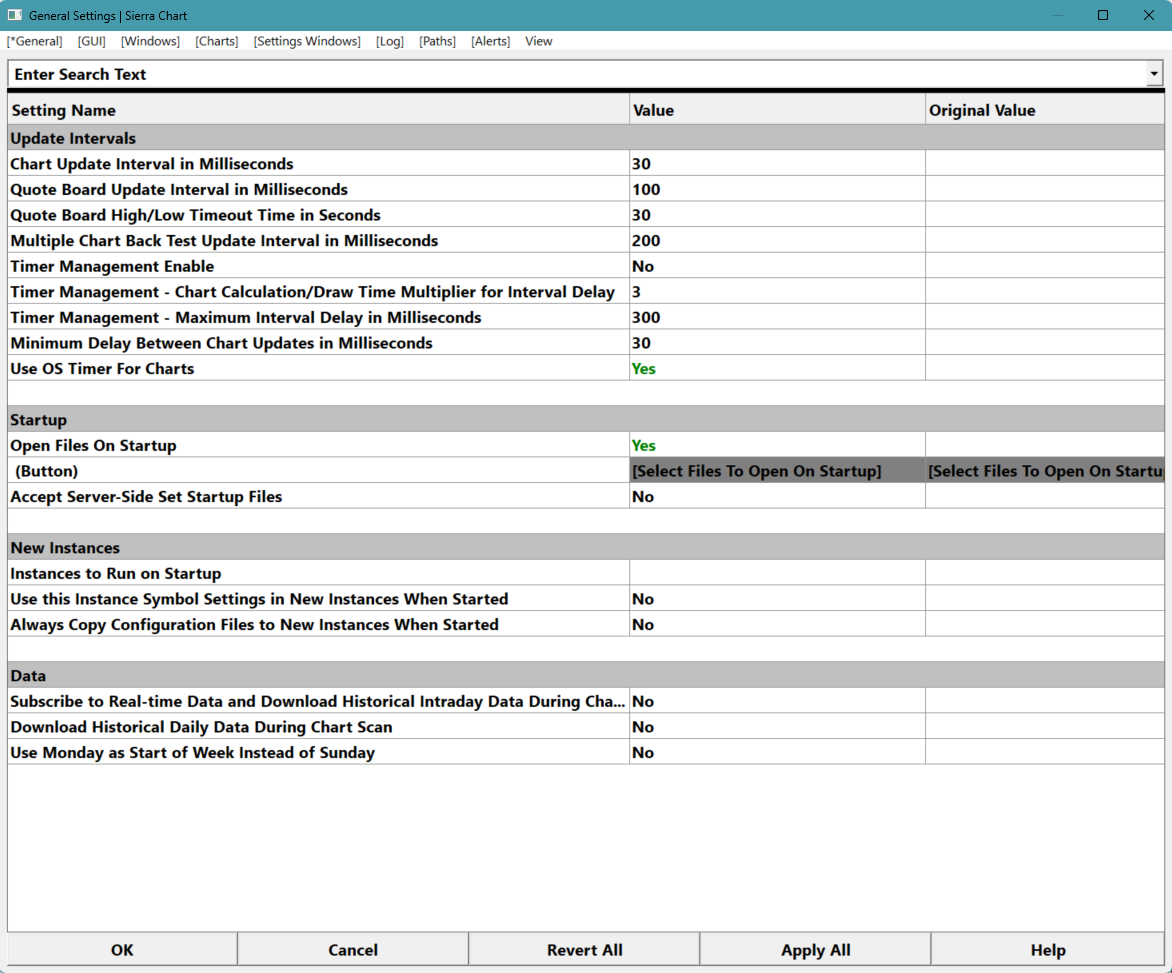The width and height of the screenshot is (1172, 973).
Task: Click the Enter Search Text field
Action: tap(576, 74)
